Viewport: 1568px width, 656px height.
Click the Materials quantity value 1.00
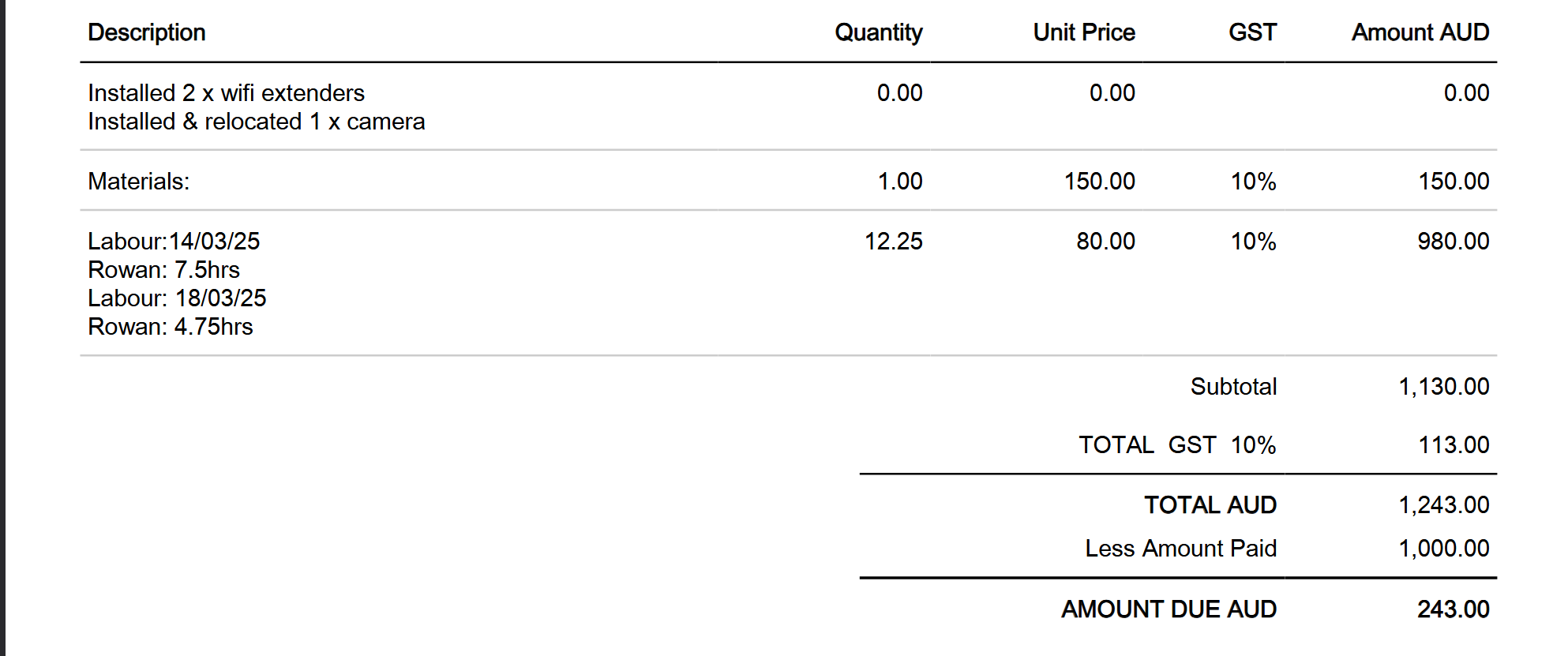(899, 182)
